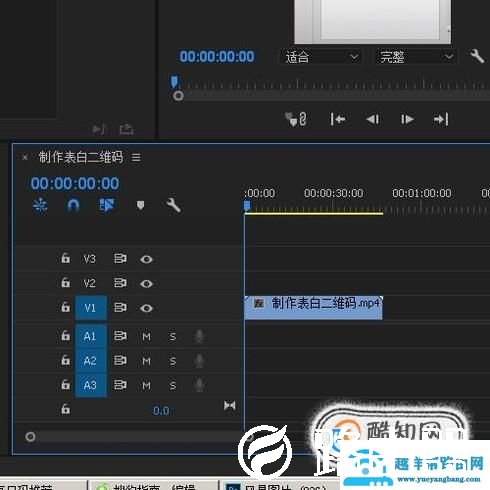Click the V2 track label

pyautogui.click(x=90, y=283)
